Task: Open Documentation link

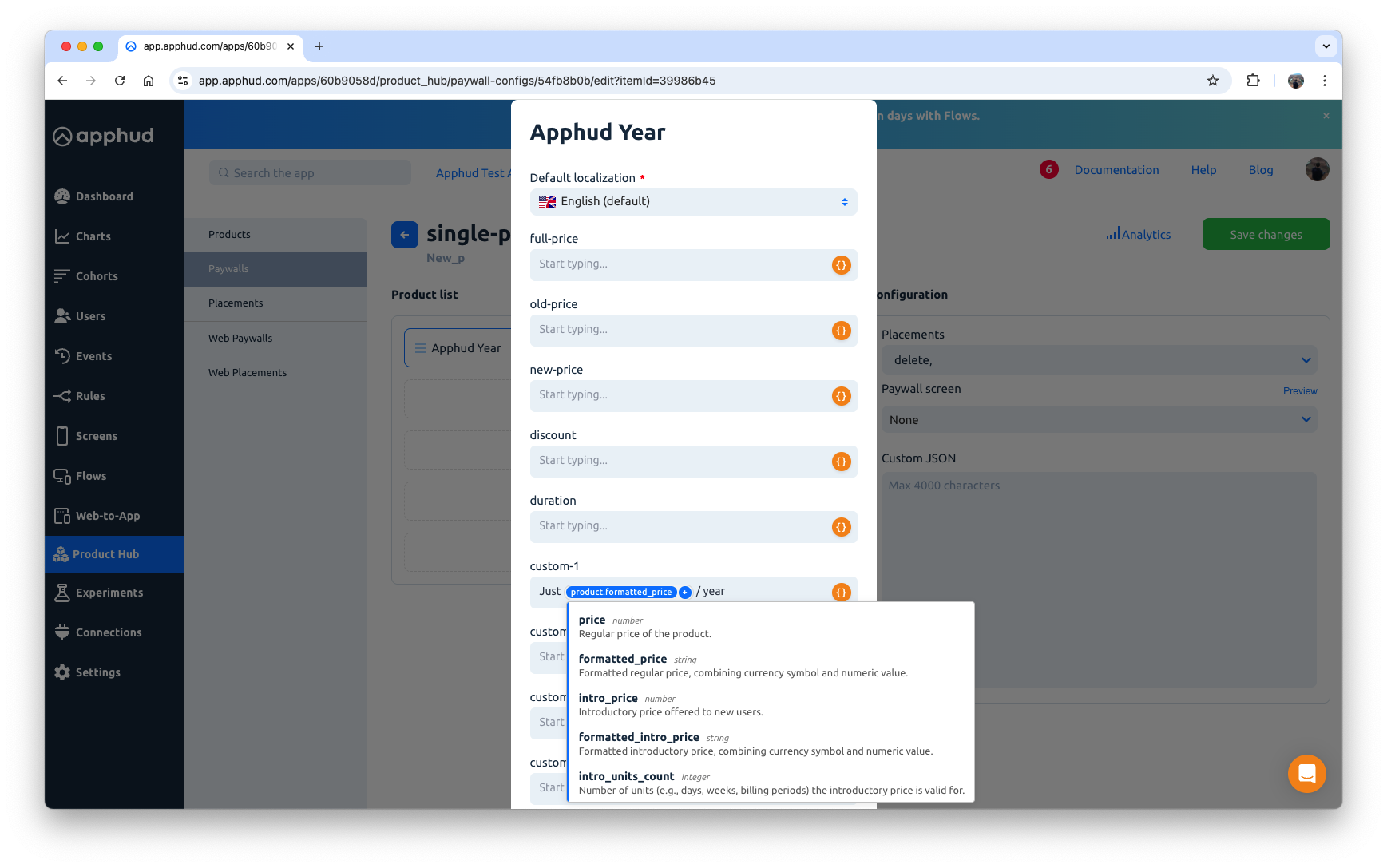Action: [1116, 170]
